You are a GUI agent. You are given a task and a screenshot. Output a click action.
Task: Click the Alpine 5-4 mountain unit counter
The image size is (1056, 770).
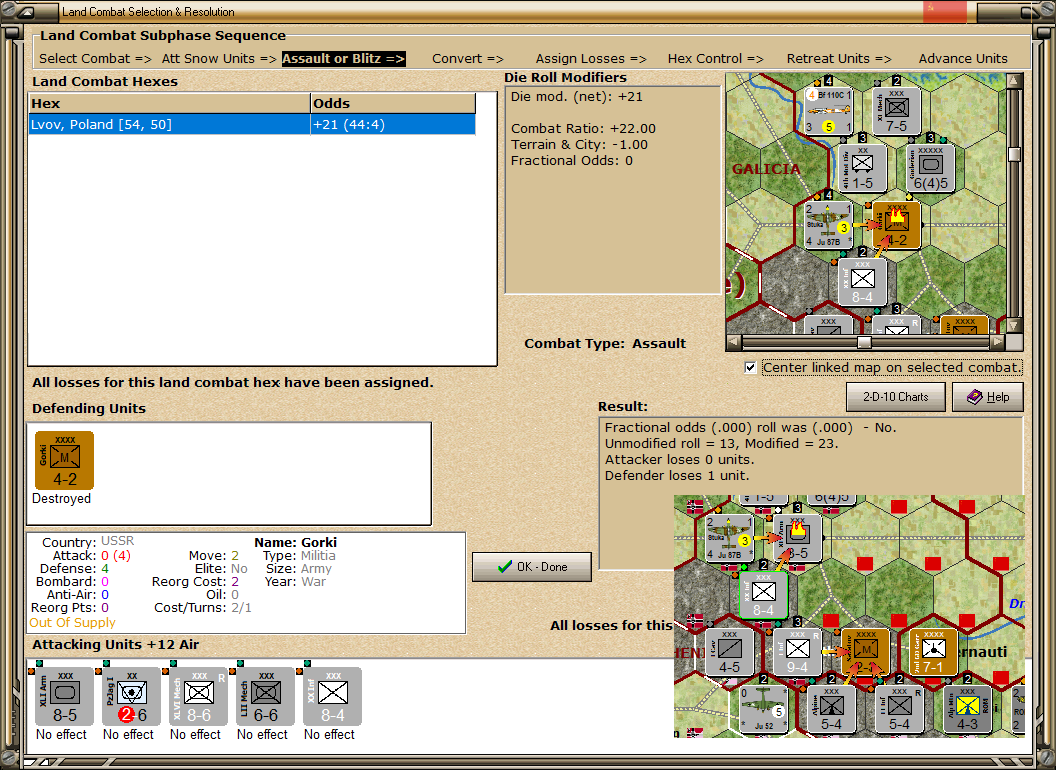(832, 709)
